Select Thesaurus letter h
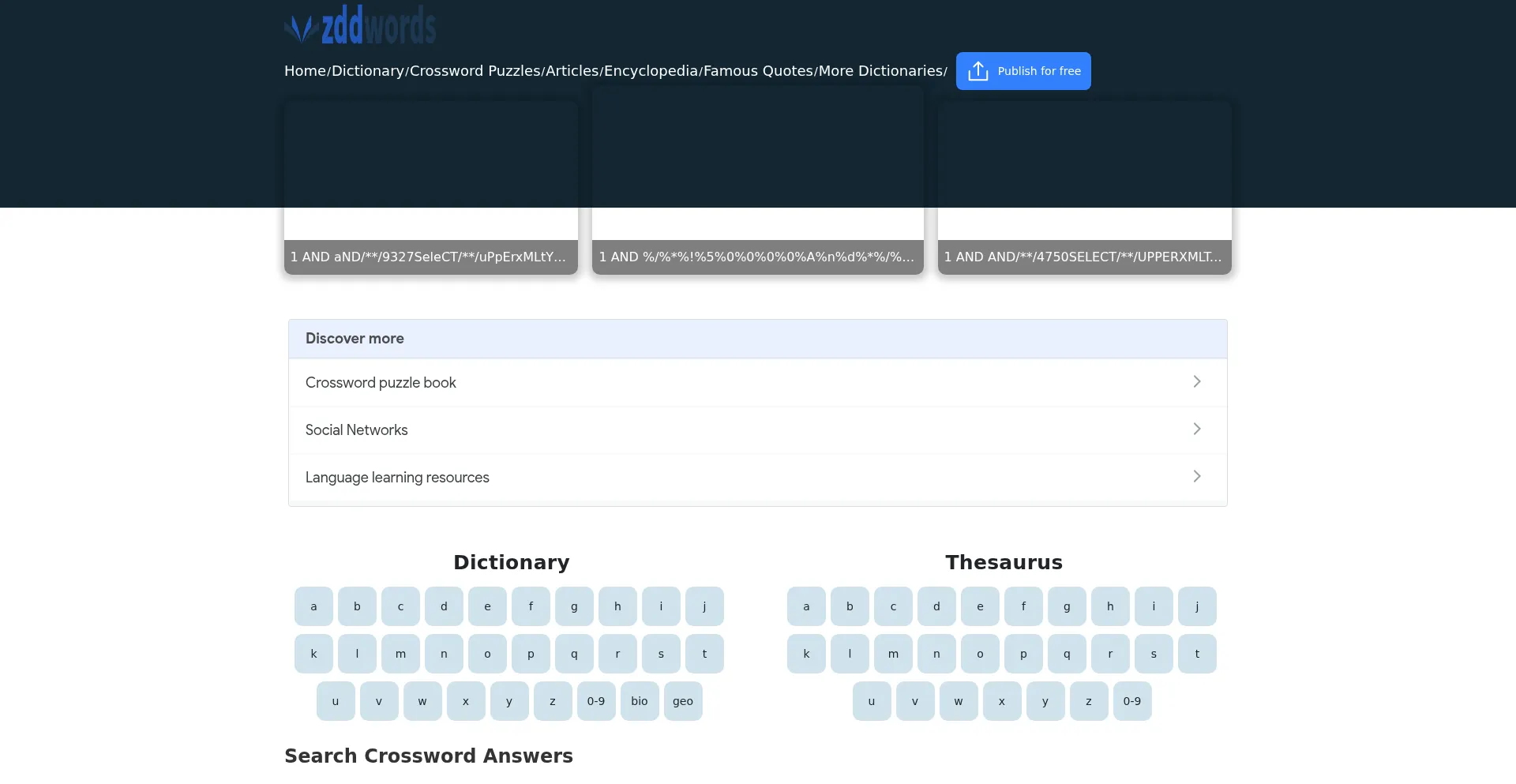This screenshot has height=784, width=1516. click(1110, 606)
